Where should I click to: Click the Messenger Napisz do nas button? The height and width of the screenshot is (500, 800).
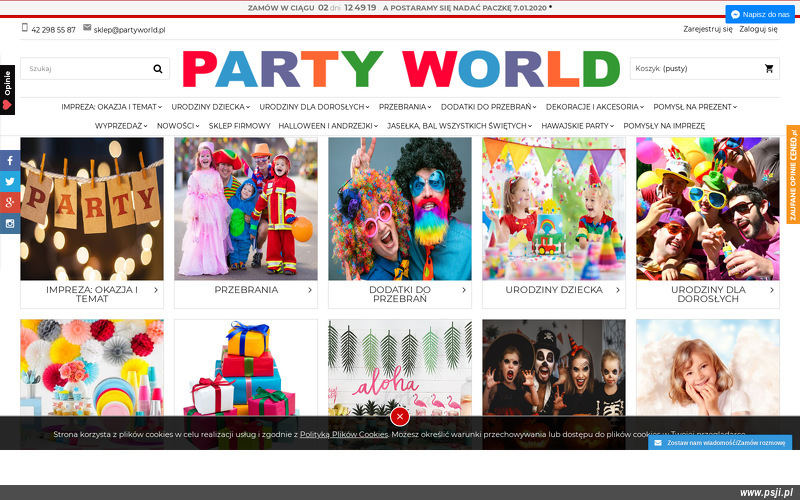coord(760,14)
